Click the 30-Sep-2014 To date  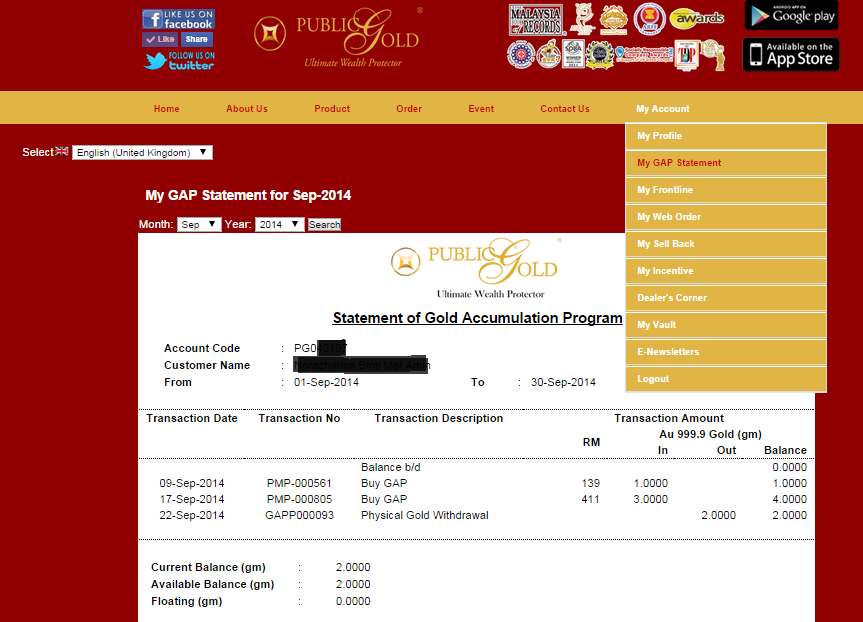tap(563, 383)
